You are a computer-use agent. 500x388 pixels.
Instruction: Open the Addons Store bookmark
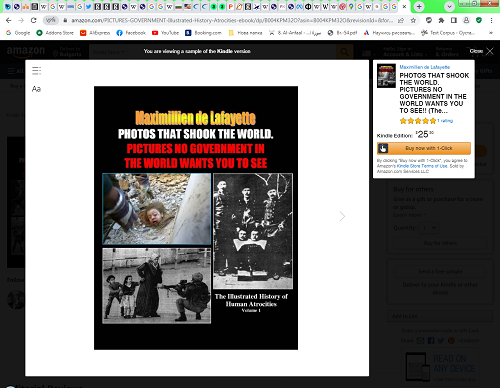pos(55,33)
